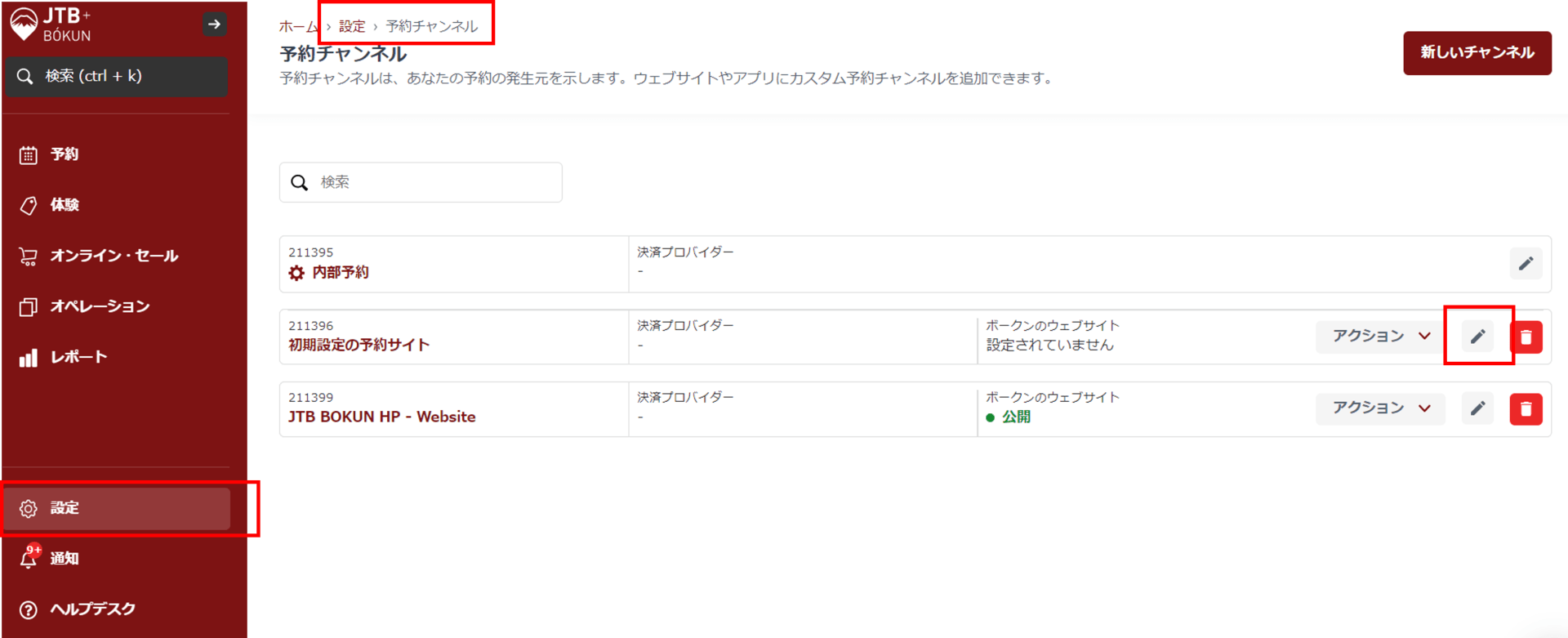
Task: Click the pencil icon for JTB BOKUN HP - Website
Action: (x=1477, y=408)
